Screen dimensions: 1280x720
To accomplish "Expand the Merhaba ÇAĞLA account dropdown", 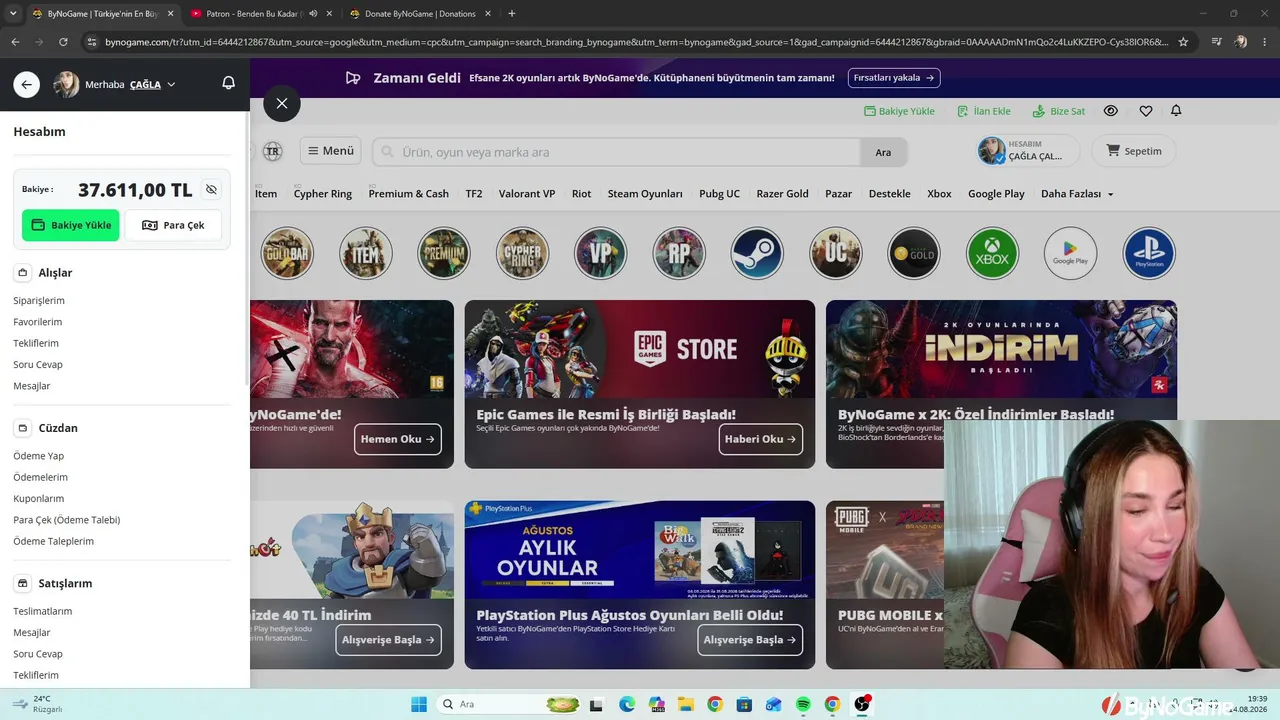I will click(130, 85).
